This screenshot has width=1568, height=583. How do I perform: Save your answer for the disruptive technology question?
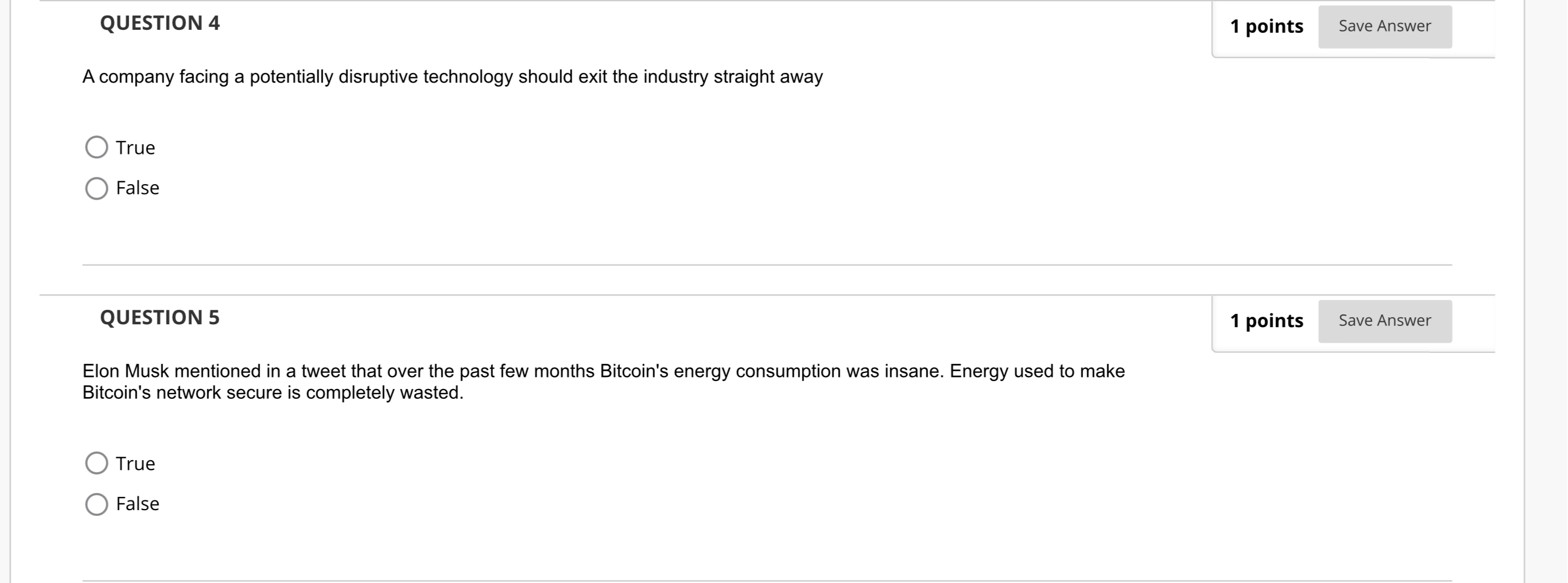click(1385, 26)
